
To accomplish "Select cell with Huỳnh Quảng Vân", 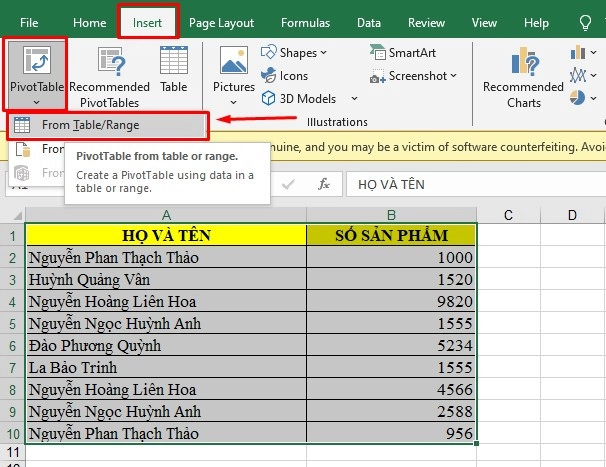I will [166, 280].
